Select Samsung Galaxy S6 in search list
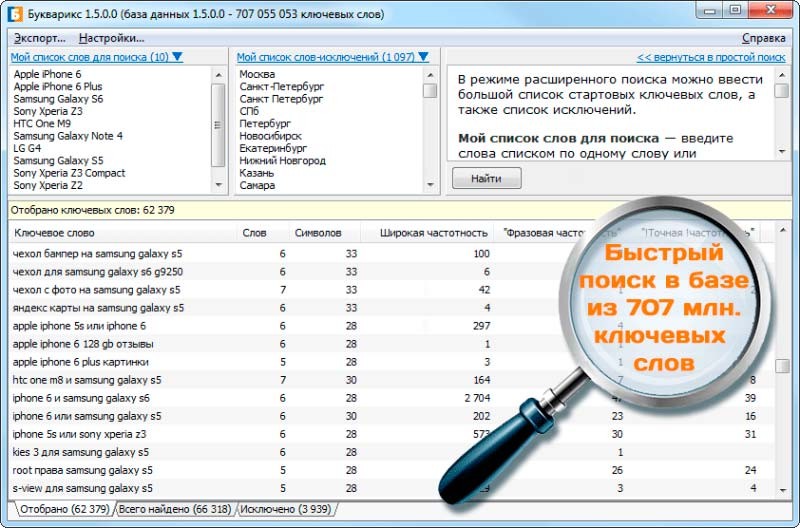 tap(58, 99)
